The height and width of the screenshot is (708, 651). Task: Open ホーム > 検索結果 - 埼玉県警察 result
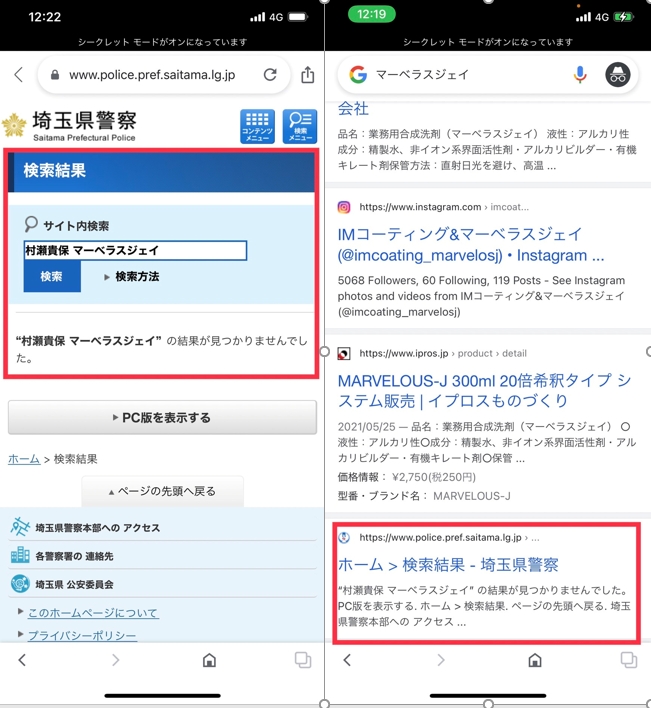[x=448, y=565]
